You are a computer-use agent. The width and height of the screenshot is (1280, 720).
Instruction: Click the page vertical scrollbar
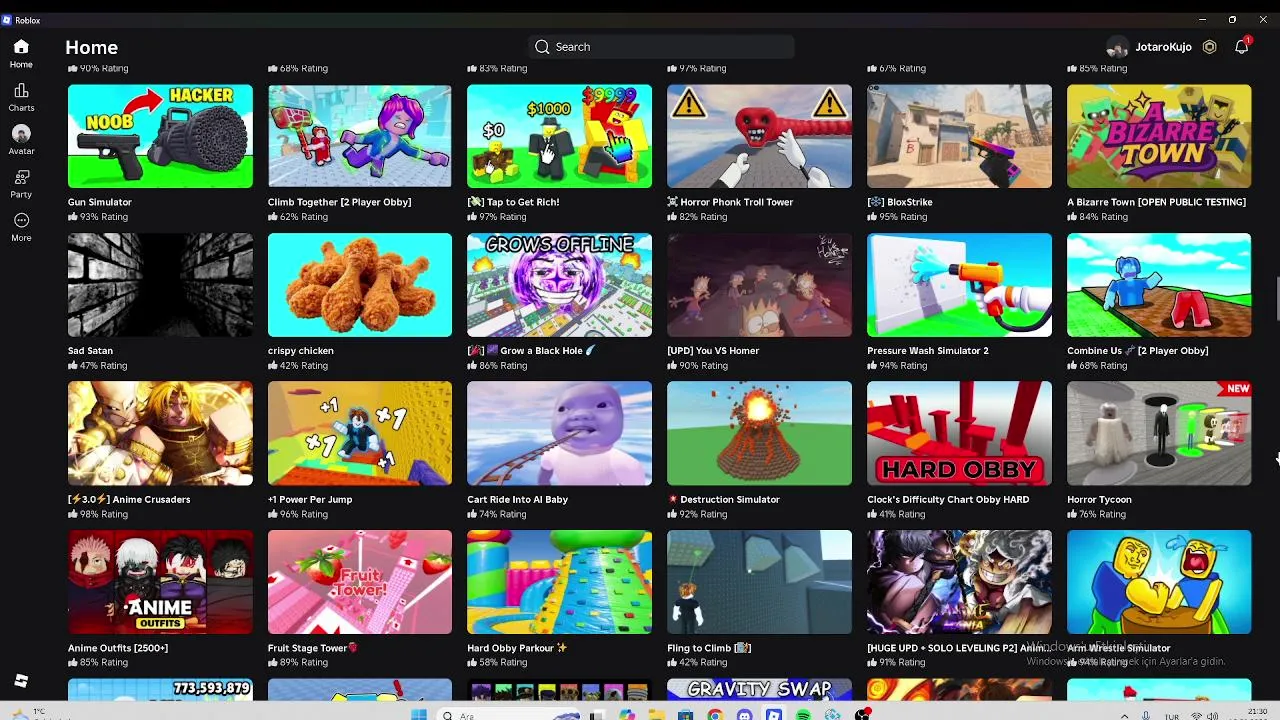coord(1276,298)
